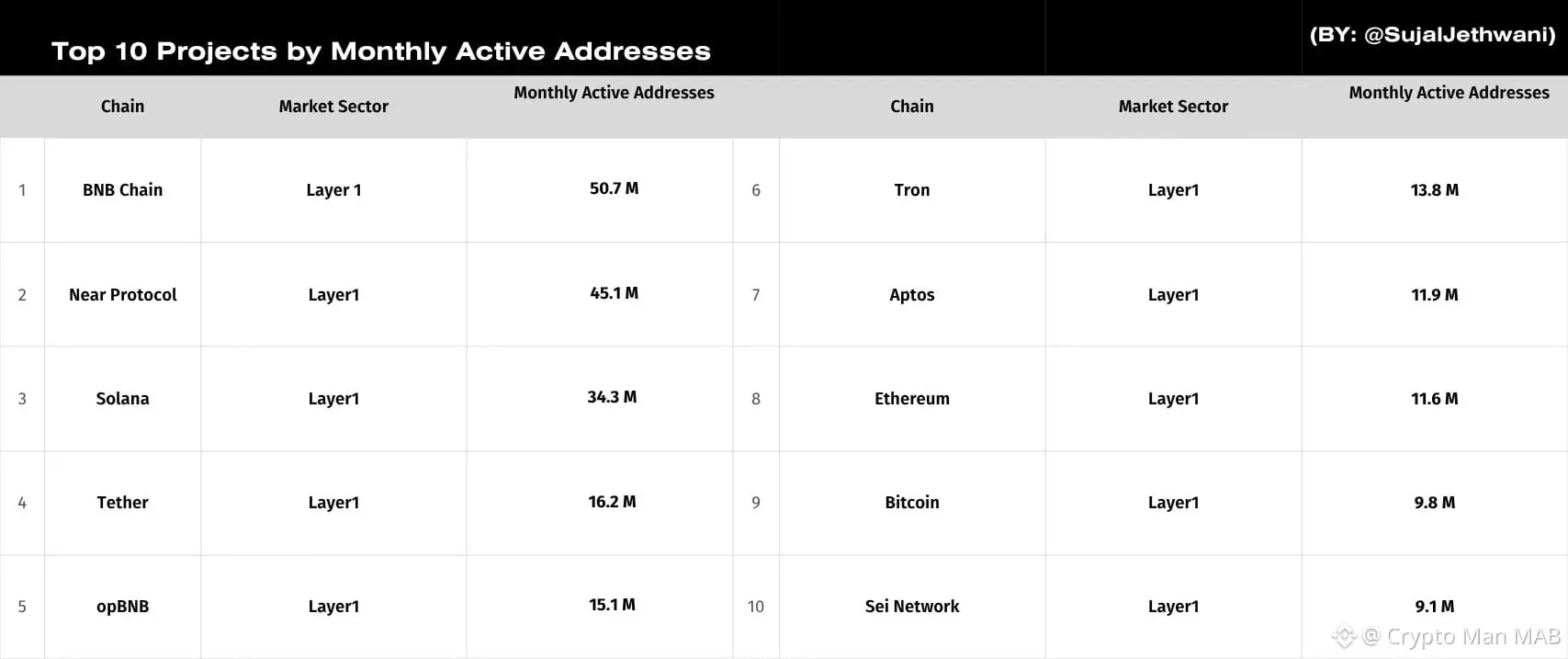Click the 45.1 M addresses value
1568x659 pixels.
pyautogui.click(x=614, y=293)
